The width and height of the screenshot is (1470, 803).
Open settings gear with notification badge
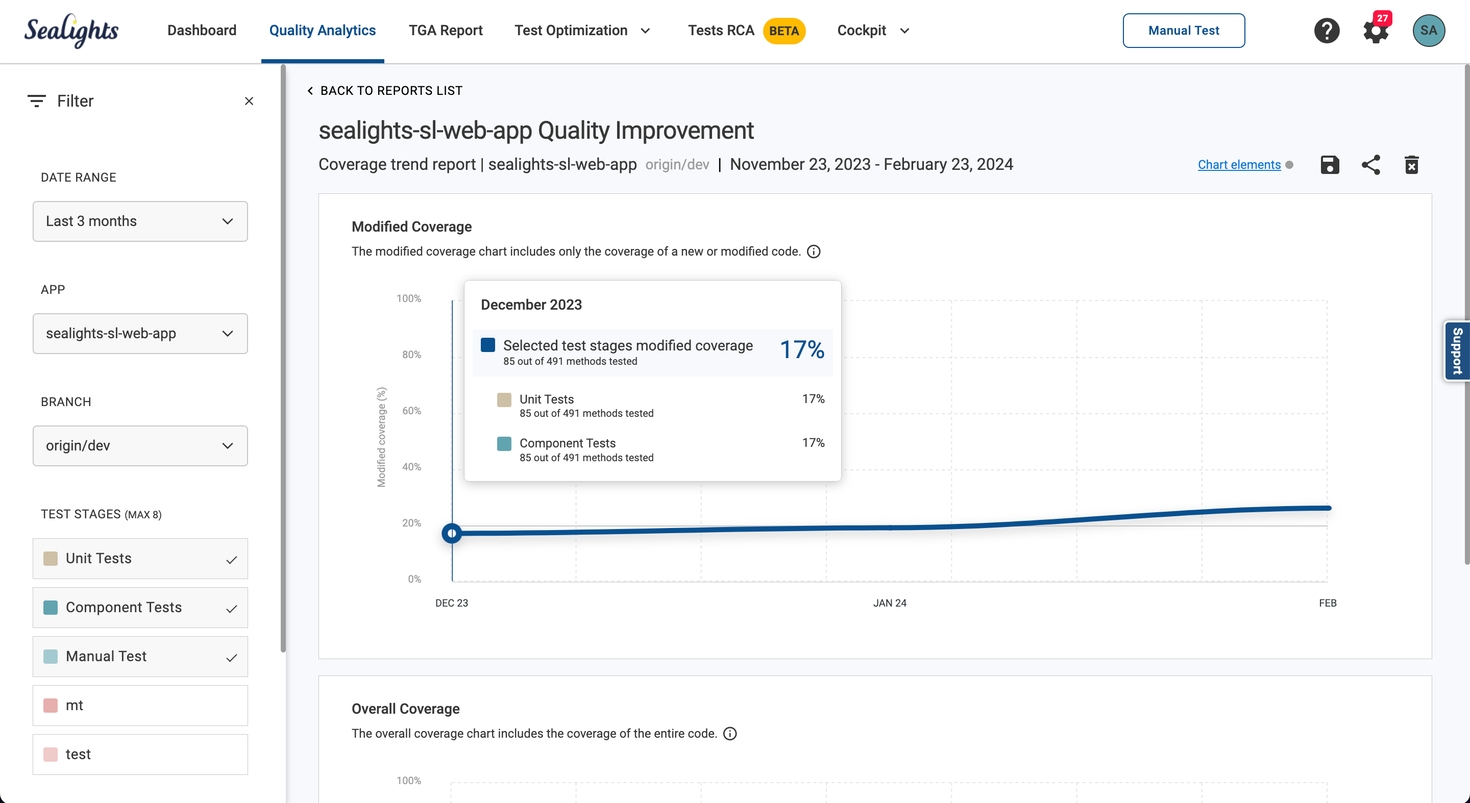click(1376, 31)
